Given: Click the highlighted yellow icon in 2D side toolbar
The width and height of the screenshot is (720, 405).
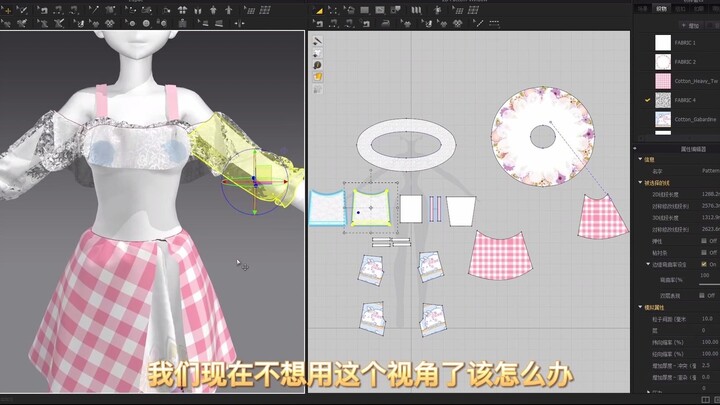Looking at the screenshot, I should point(317,75).
